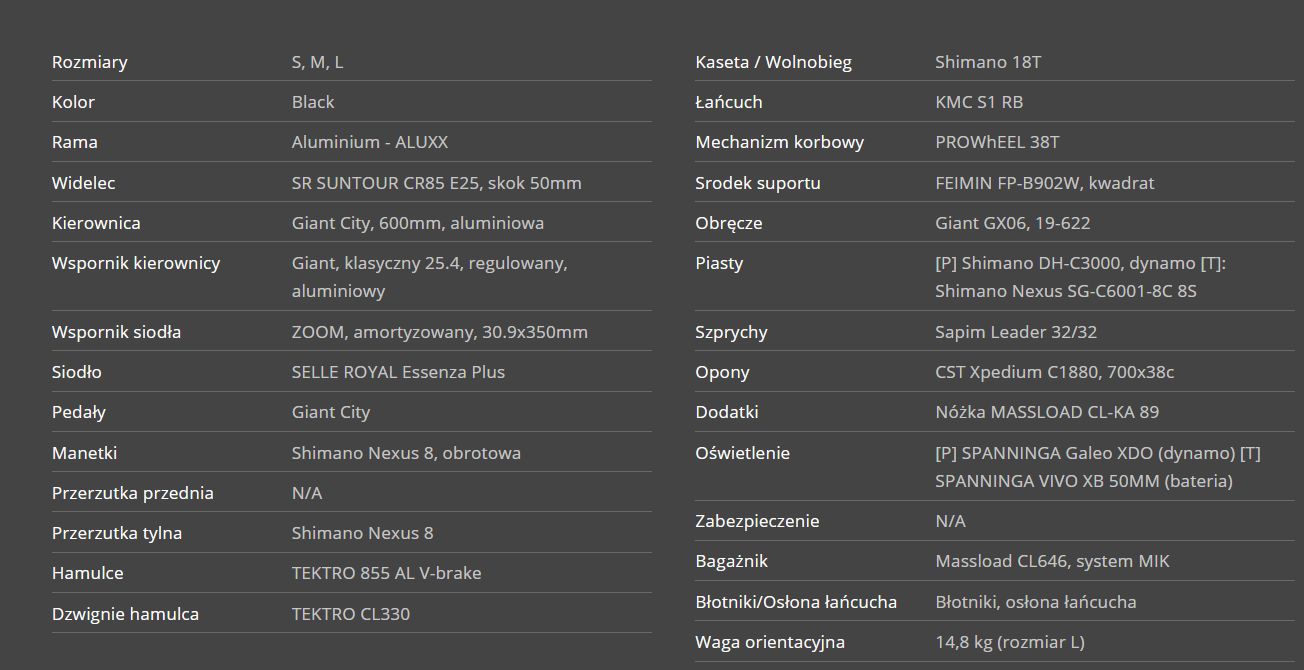Click the Black color value
Screen dimensions: 1304x670
[x=313, y=102]
